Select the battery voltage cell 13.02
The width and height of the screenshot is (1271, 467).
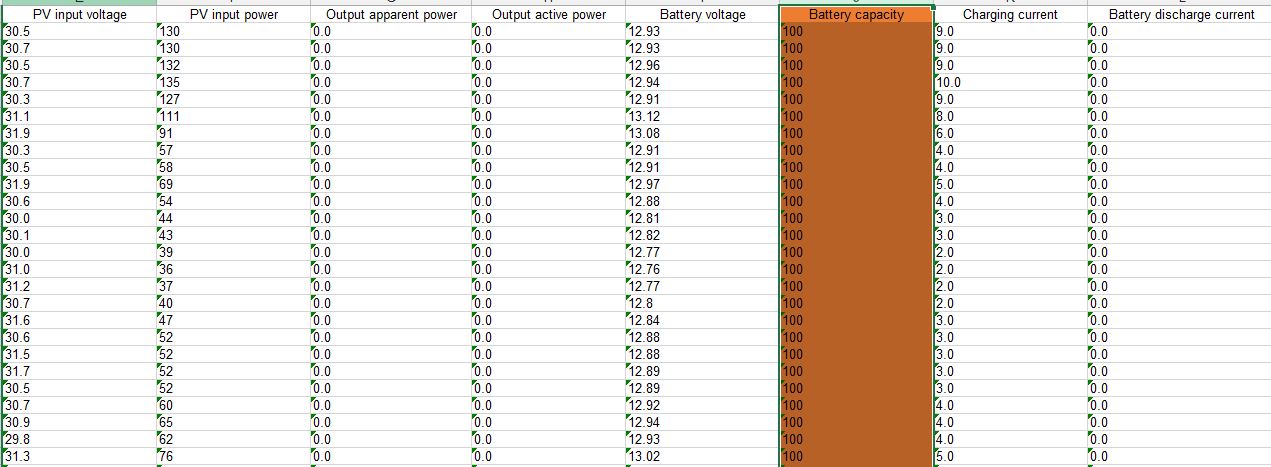pyautogui.click(x=702, y=456)
